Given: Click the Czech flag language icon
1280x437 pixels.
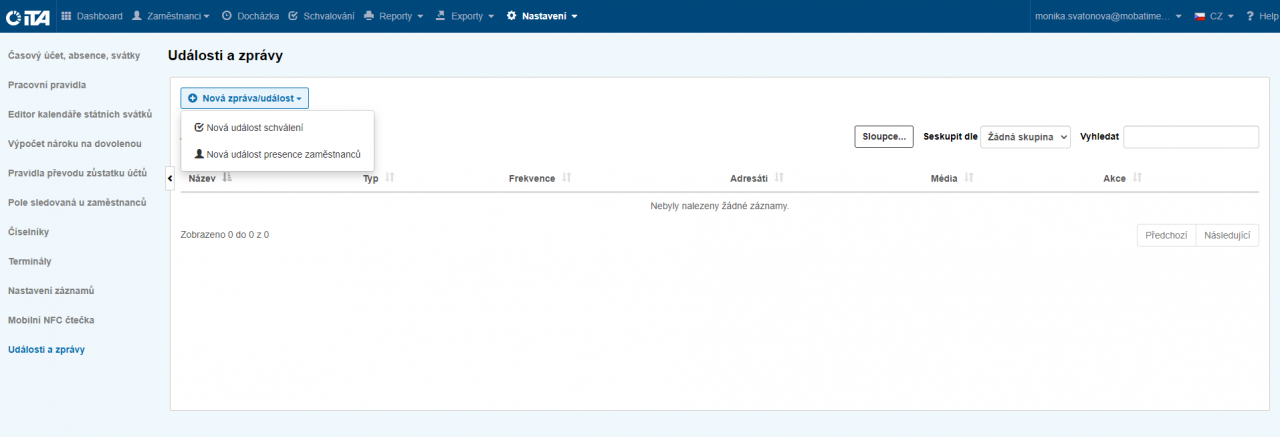Looking at the screenshot, I should 1200,16.
